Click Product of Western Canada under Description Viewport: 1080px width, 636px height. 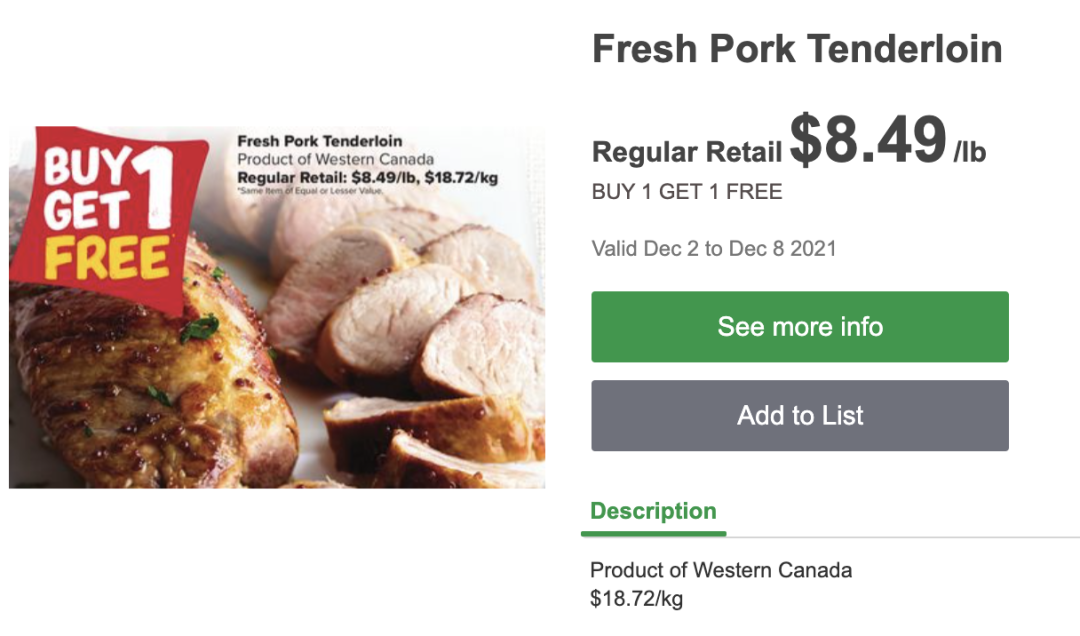tap(721, 571)
